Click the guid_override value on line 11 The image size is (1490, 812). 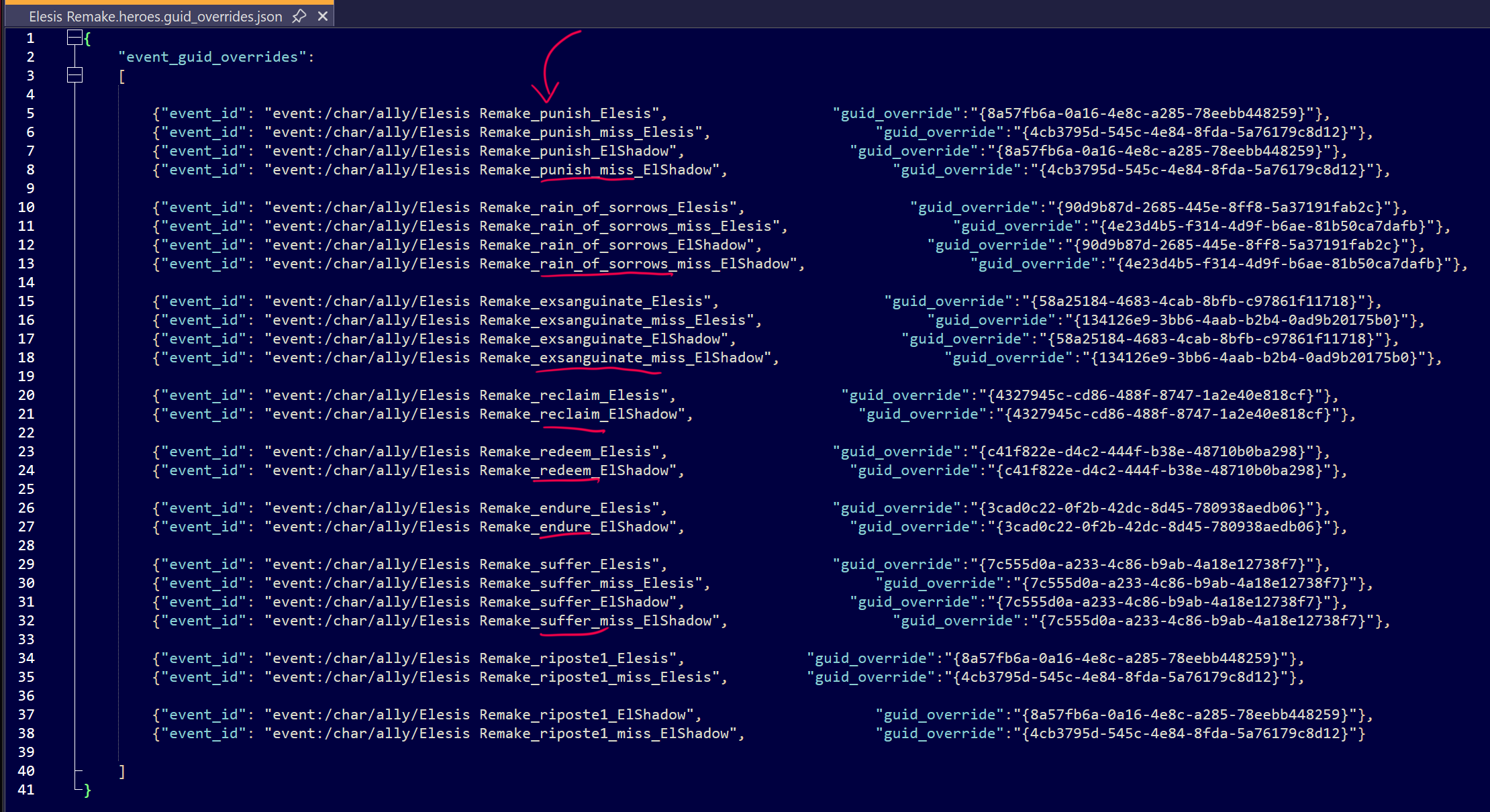(x=1262, y=226)
